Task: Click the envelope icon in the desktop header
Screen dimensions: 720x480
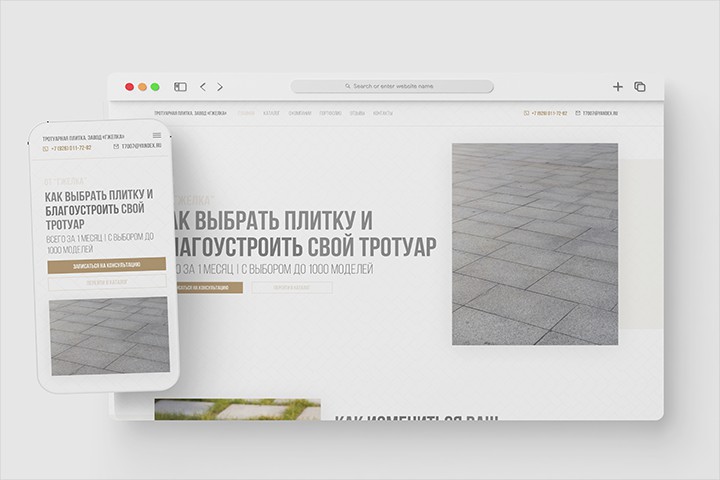Action: coord(578,113)
